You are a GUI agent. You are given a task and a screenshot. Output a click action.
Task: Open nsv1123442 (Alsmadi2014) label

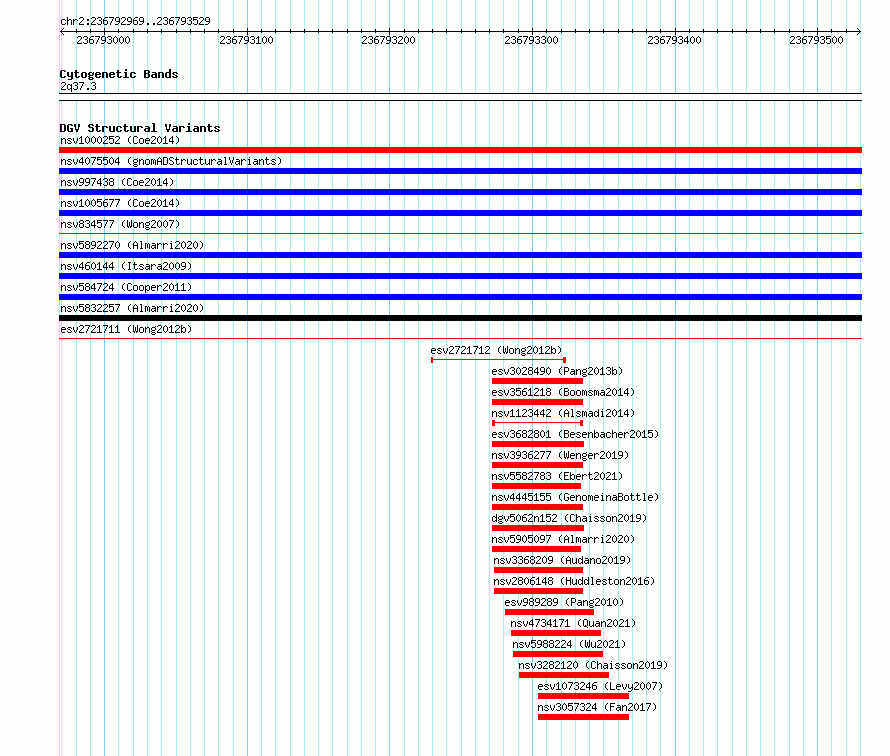tap(563, 413)
